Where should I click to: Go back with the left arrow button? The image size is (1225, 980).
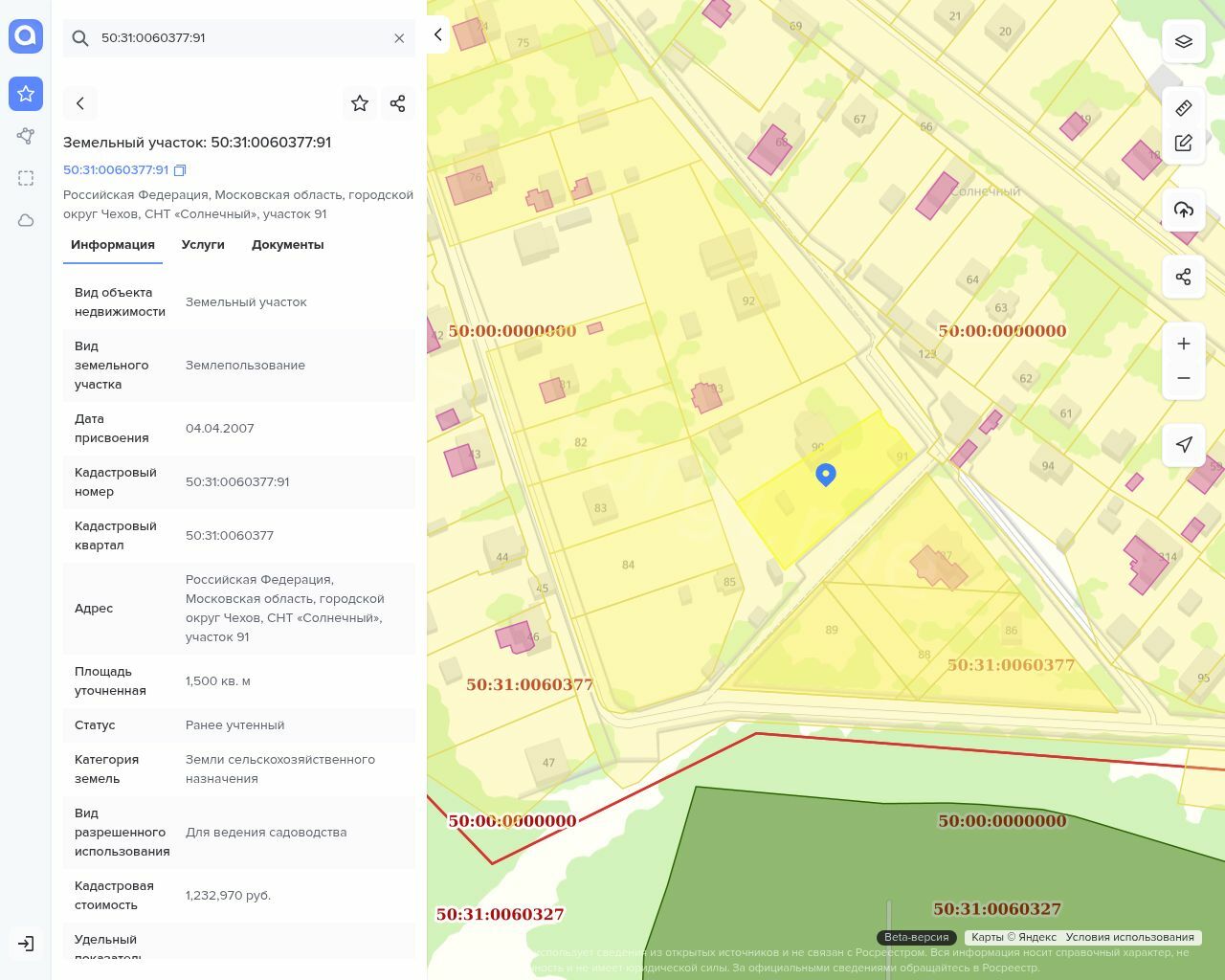(x=80, y=103)
